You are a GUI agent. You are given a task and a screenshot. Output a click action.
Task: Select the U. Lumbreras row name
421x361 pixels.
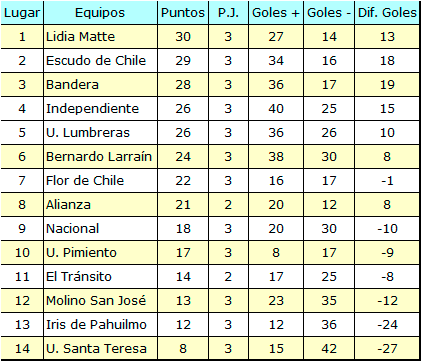click(x=100, y=133)
